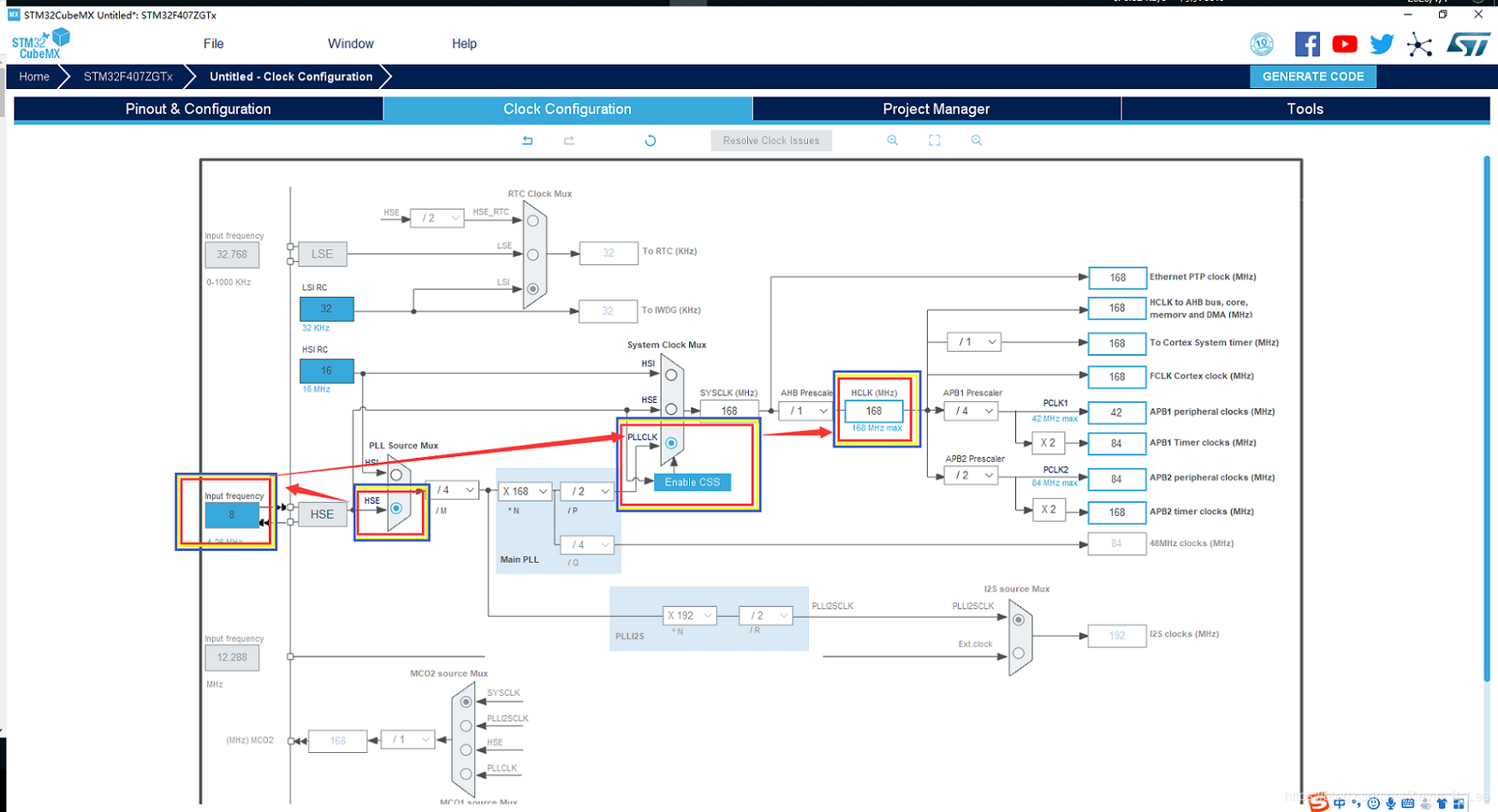Open the ST Twitter icon
This screenshot has height=812, width=1498.
click(x=1382, y=44)
